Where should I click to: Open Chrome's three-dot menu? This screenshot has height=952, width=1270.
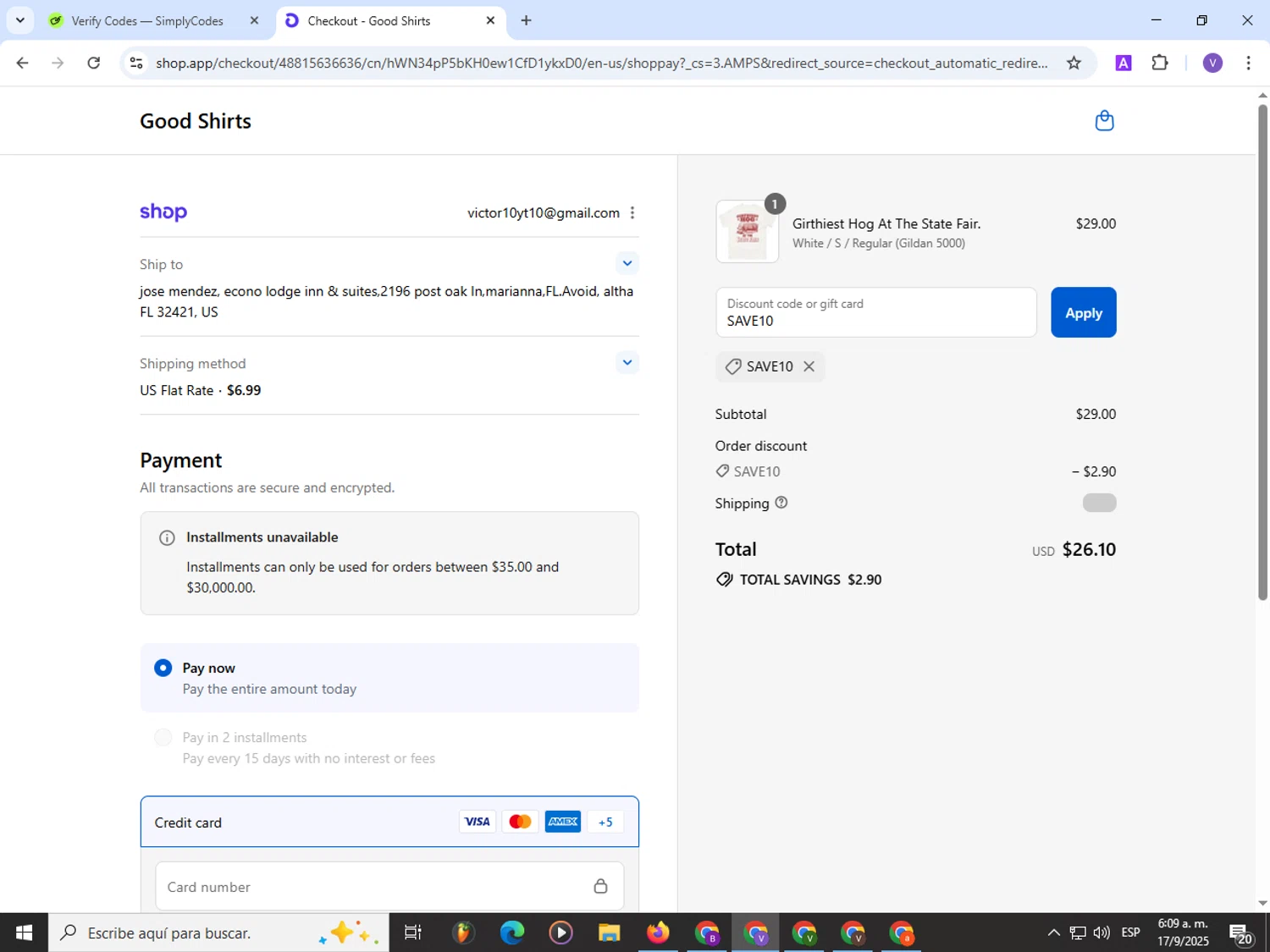[1248, 63]
